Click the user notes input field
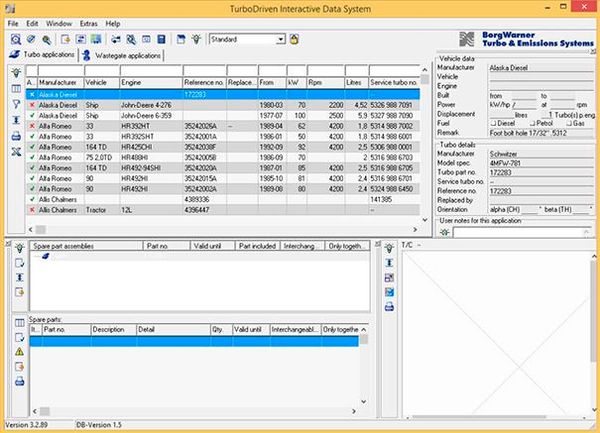Screen dimensions: 600x433 (522, 232)
